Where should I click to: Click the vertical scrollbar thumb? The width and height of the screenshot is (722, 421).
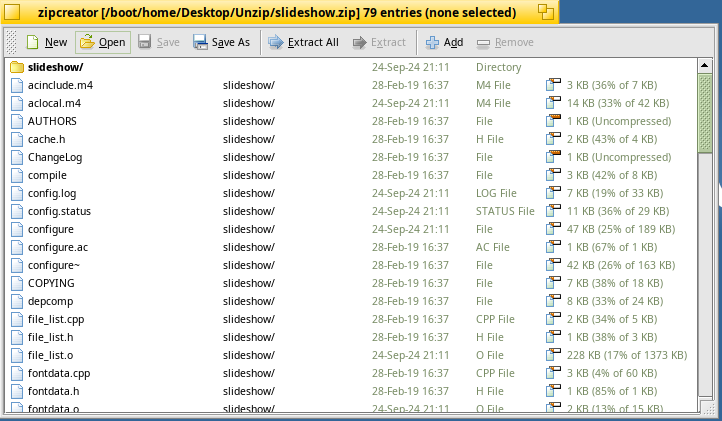click(x=705, y=113)
